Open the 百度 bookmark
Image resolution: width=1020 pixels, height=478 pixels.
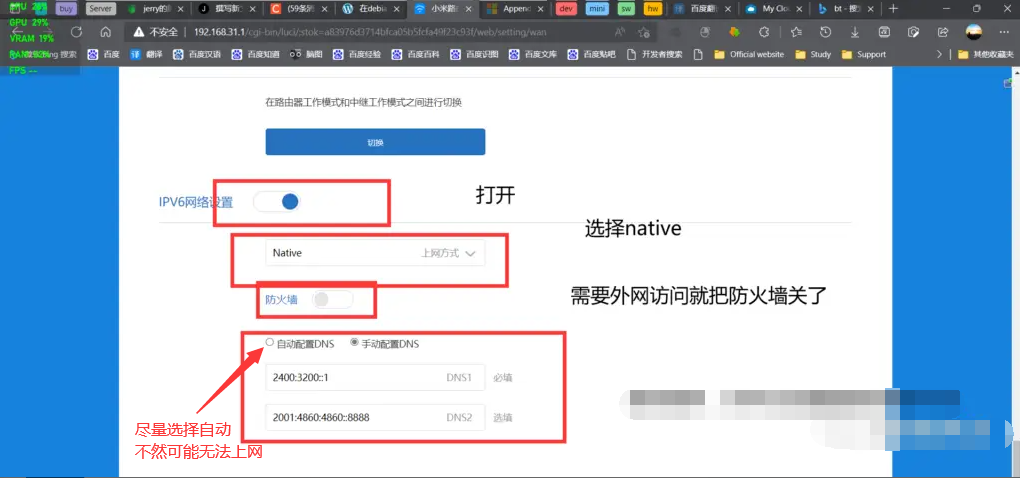click(104, 55)
